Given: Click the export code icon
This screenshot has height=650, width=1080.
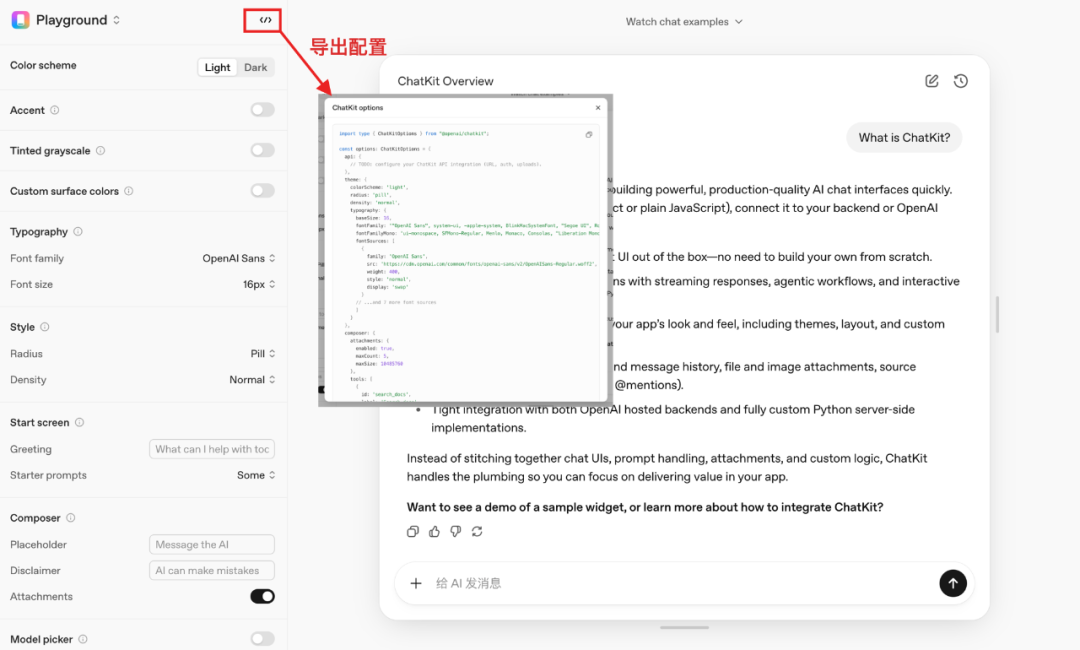Looking at the screenshot, I should [x=265, y=20].
